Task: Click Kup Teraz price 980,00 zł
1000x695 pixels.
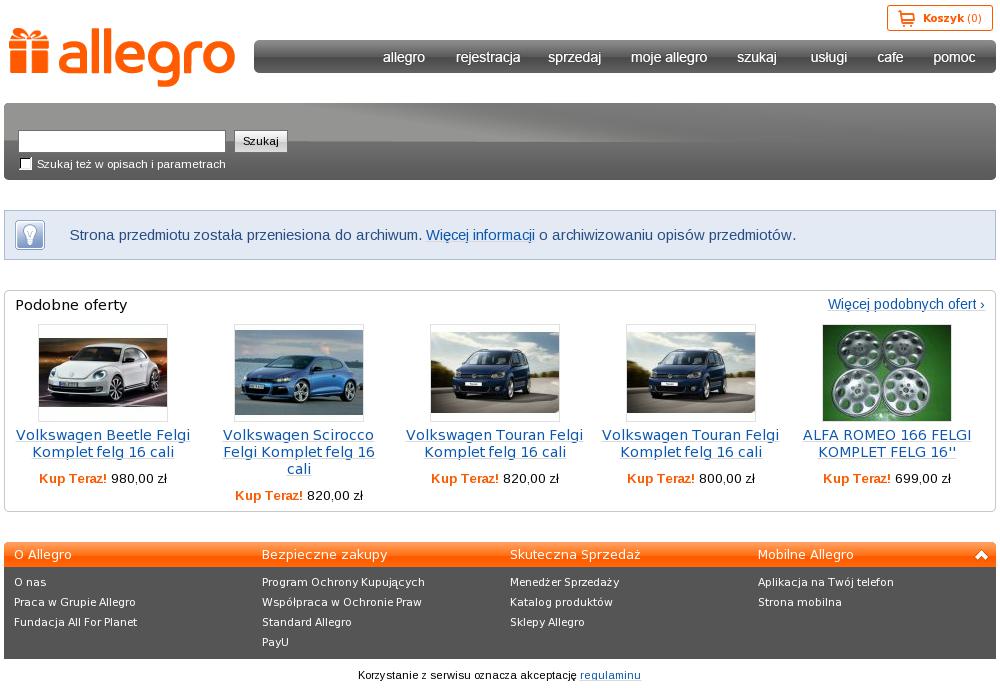Action: (x=103, y=479)
